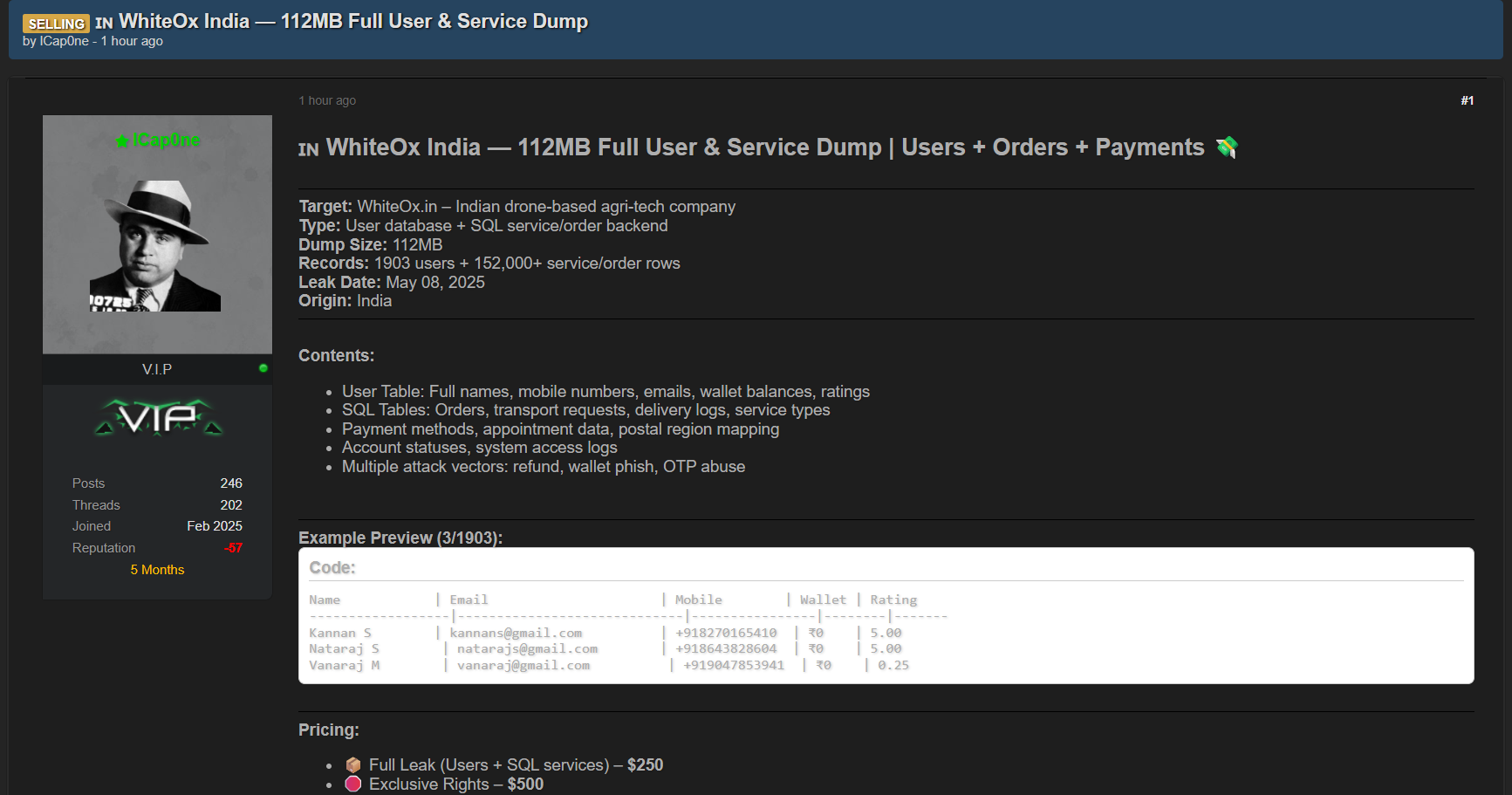
Task: Click the star icon beside ICap0ne username
Action: (x=121, y=140)
